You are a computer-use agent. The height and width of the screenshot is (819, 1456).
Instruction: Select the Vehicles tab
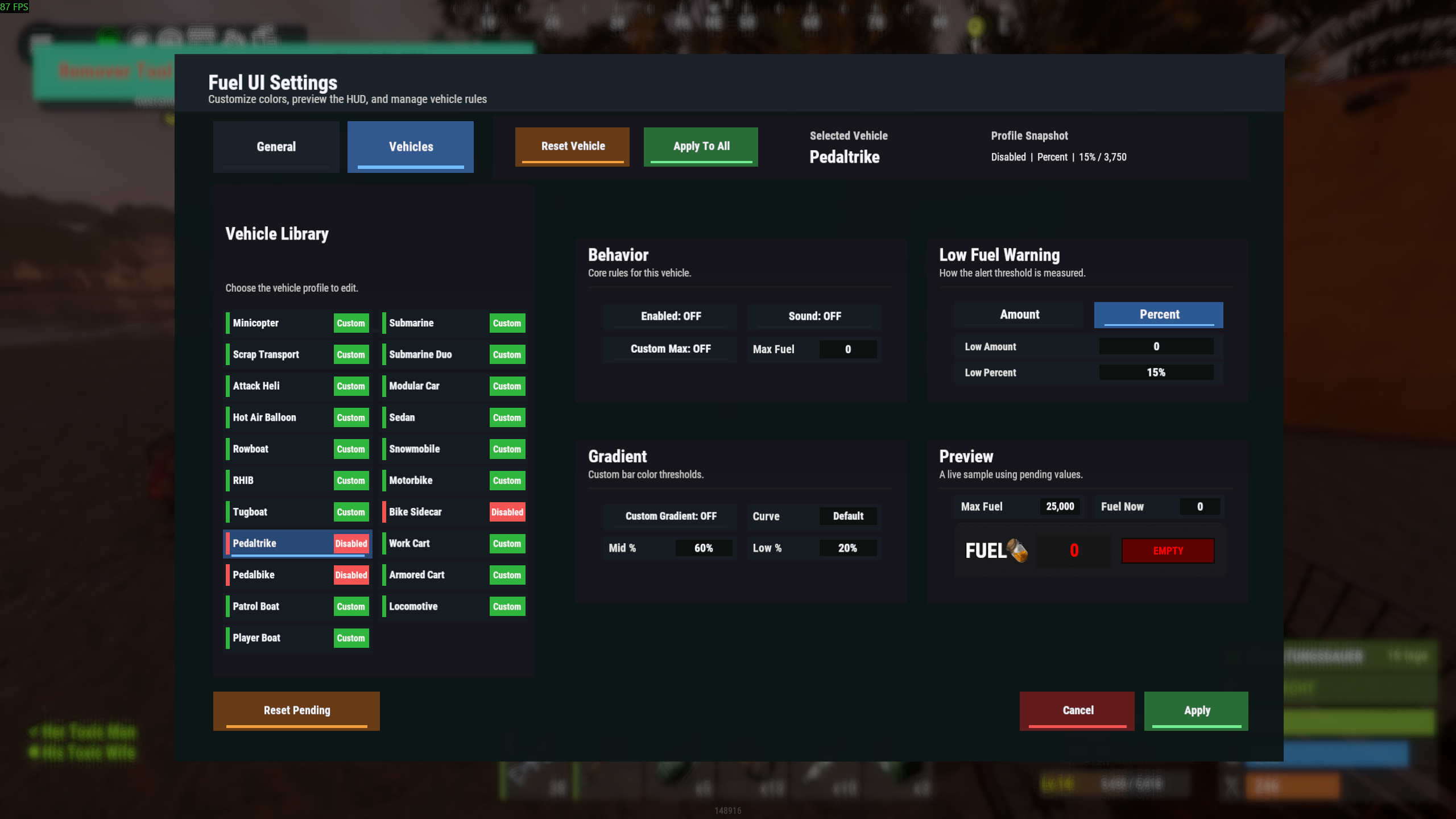tap(411, 147)
